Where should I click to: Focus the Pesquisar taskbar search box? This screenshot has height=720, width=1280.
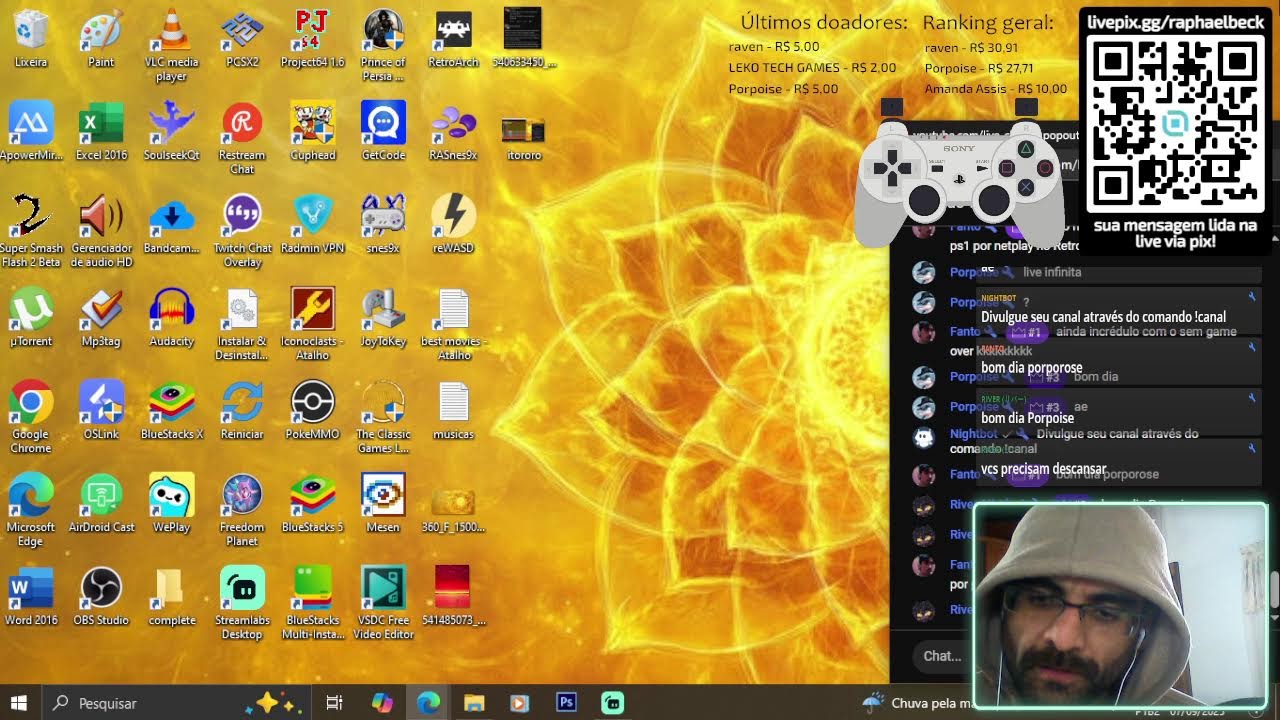pyautogui.click(x=176, y=703)
